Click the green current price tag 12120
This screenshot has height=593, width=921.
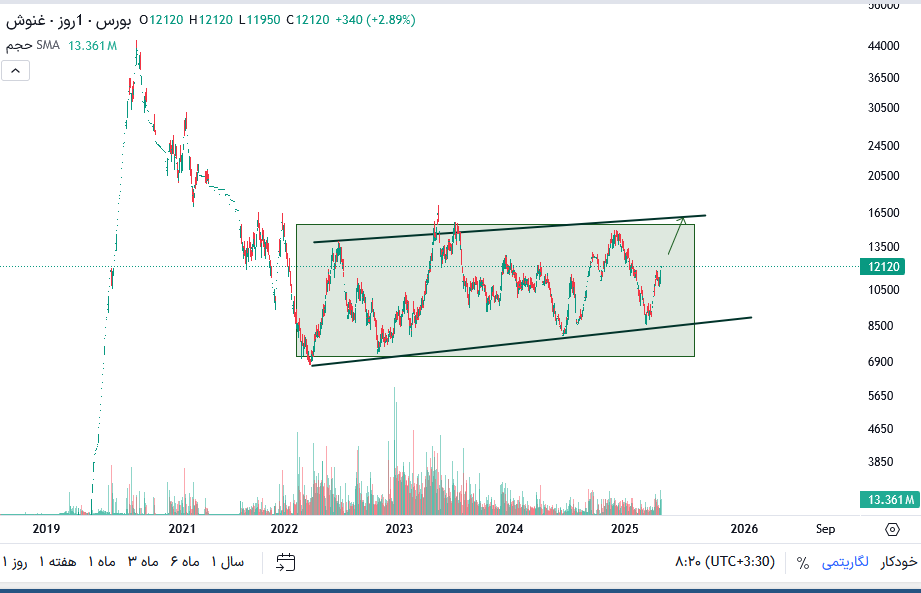(x=883, y=267)
